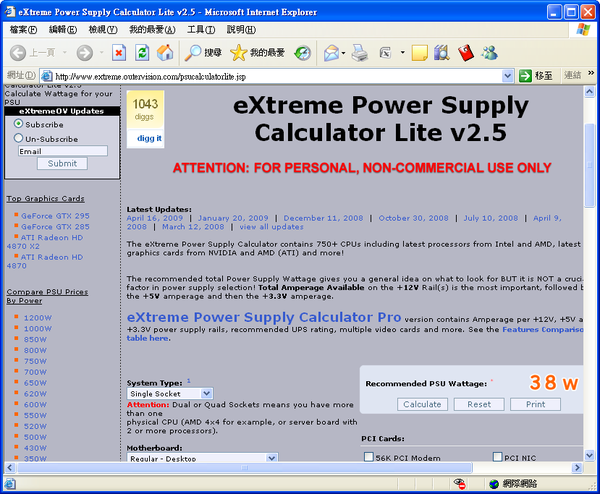600x494 pixels.
Task: Click the Calculate button
Action: 422,404
